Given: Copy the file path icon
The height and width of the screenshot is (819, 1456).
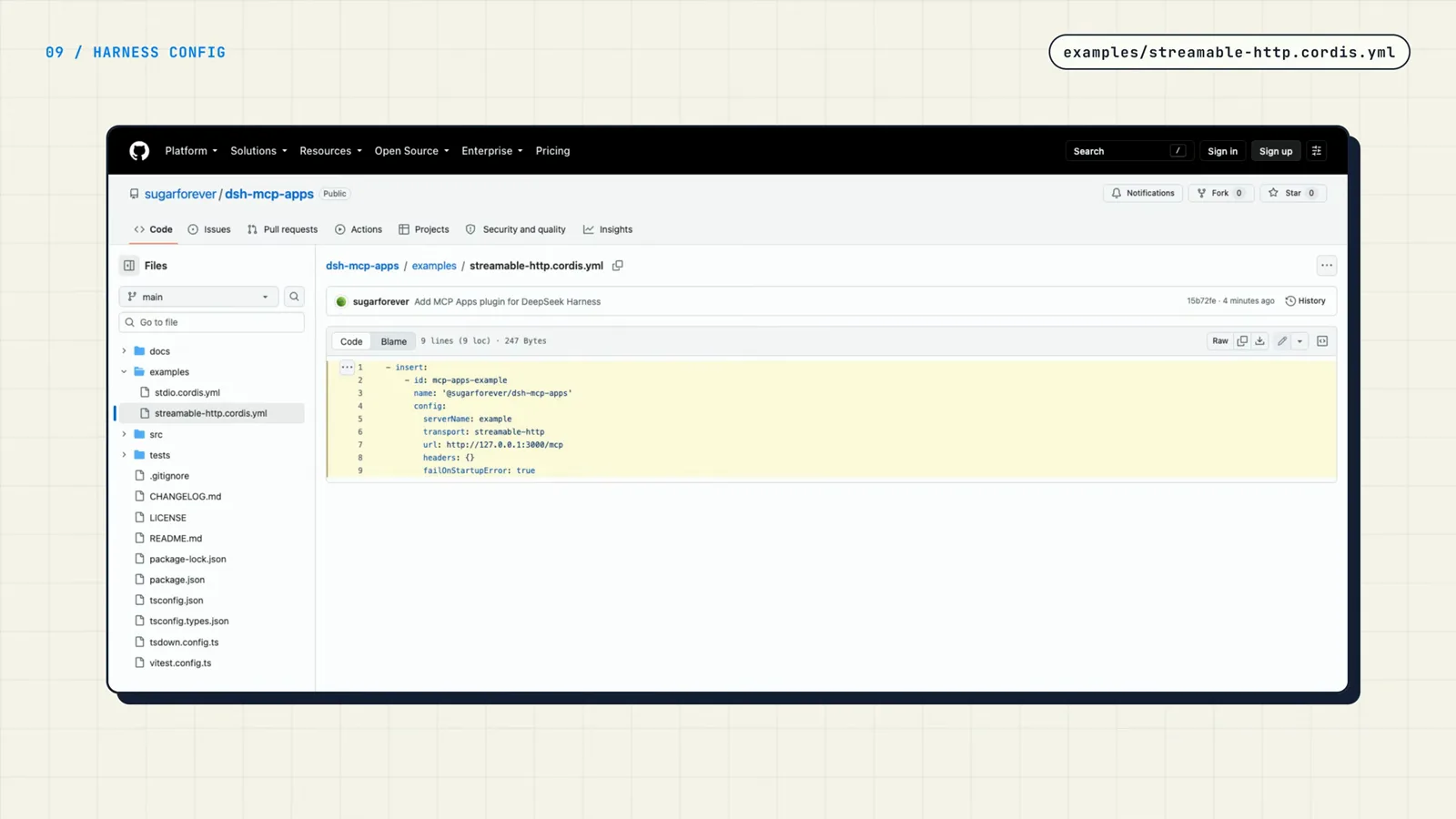Looking at the screenshot, I should tap(618, 266).
